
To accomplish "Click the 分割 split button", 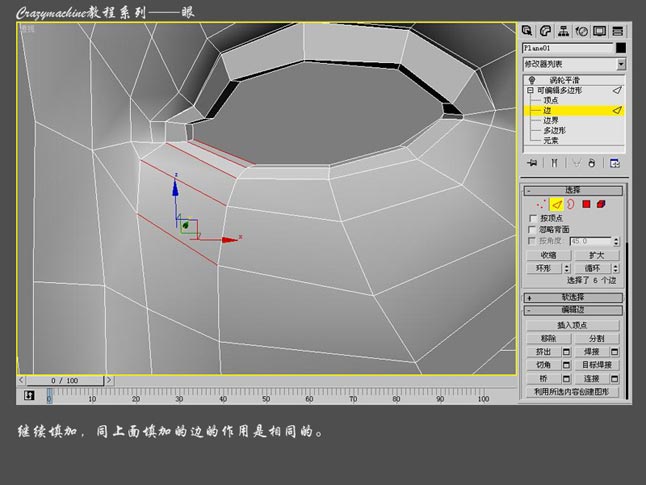I will coord(597,339).
